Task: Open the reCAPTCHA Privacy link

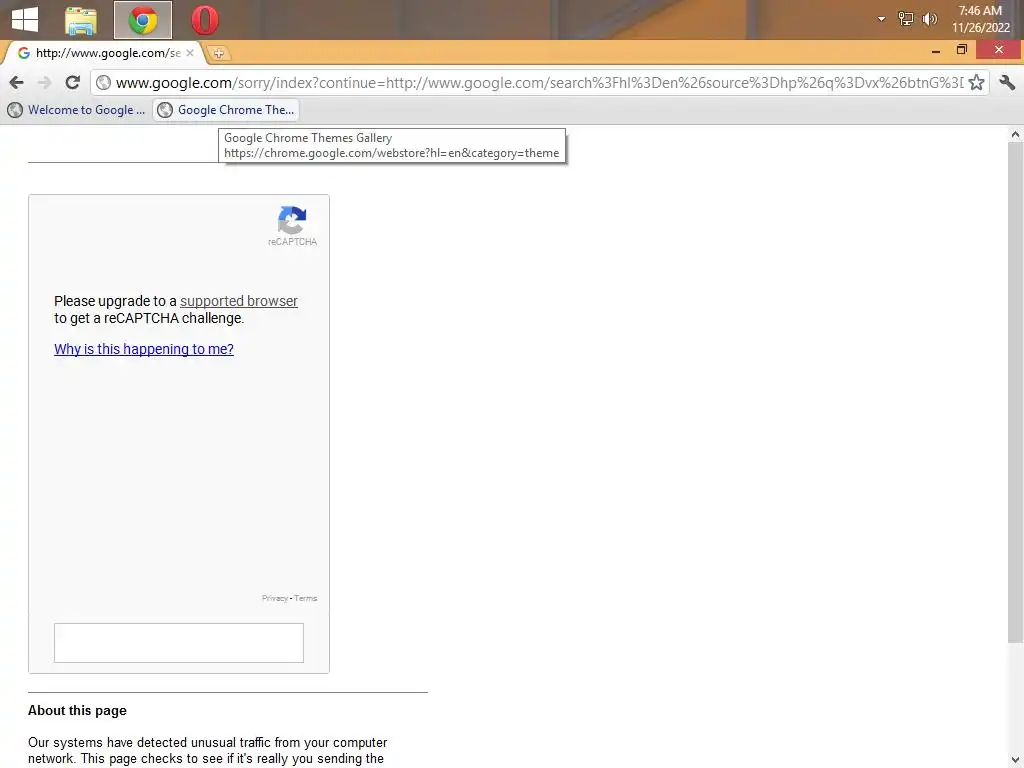Action: point(274,598)
